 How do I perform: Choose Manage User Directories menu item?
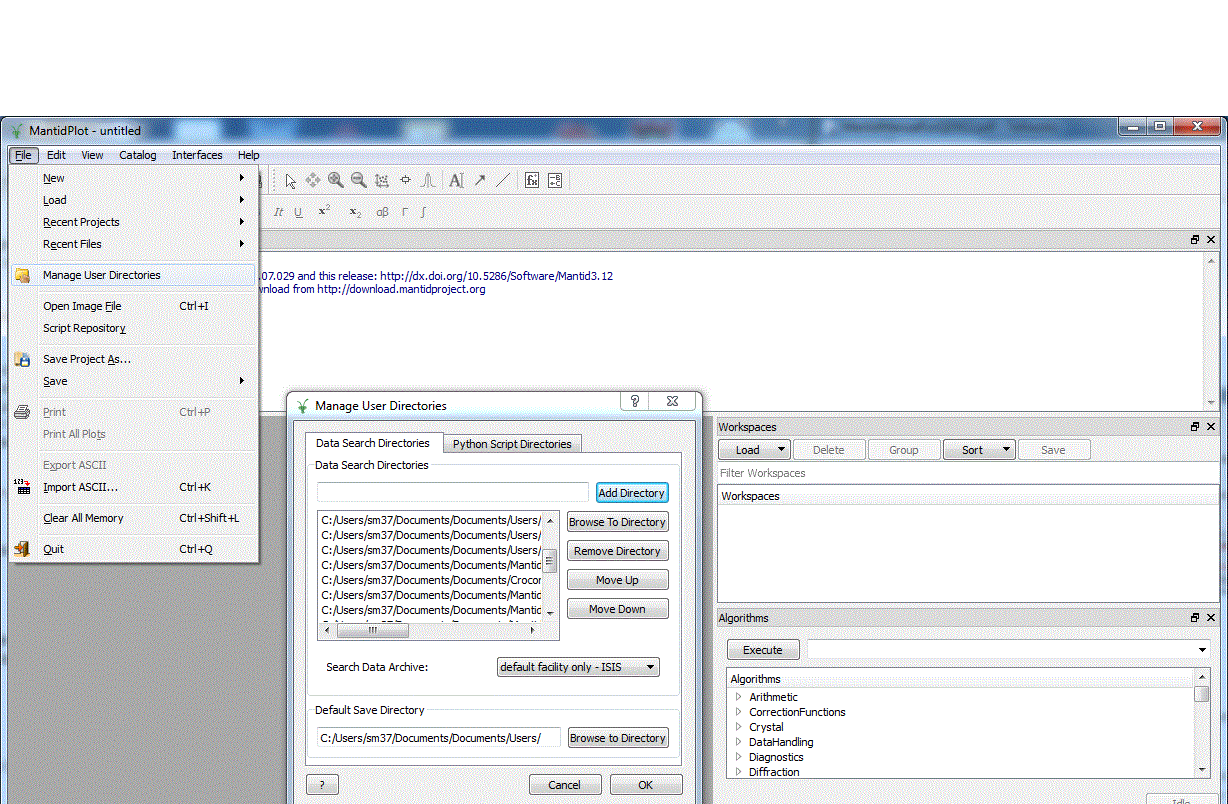click(x=134, y=275)
